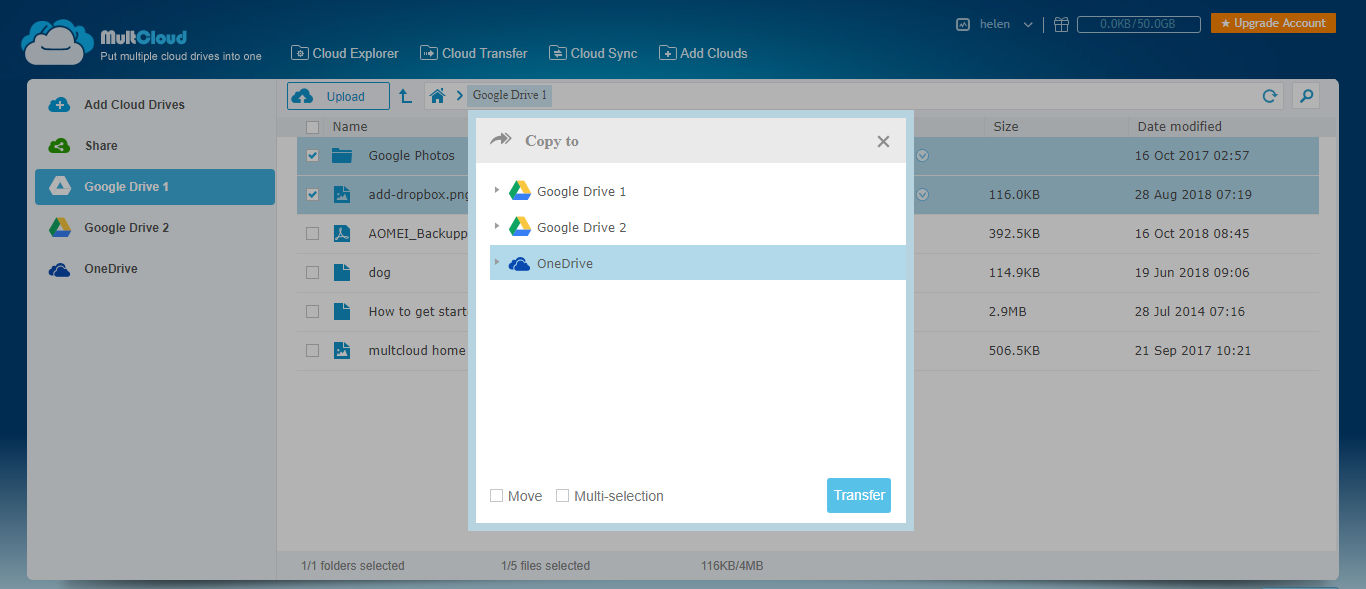This screenshot has width=1366, height=589.
Task: Check the How to get started checkbox
Action: click(x=312, y=312)
